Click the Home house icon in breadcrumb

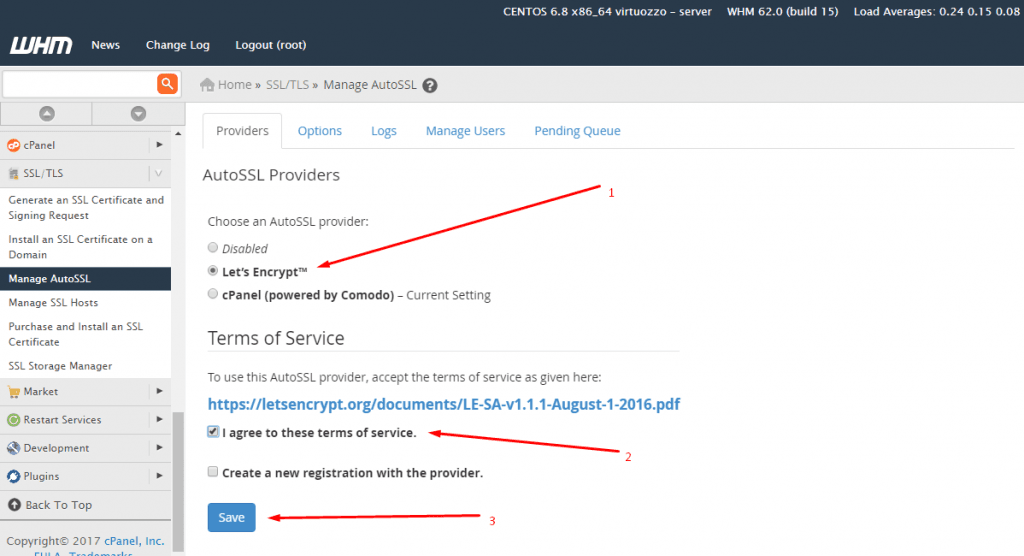[207, 84]
